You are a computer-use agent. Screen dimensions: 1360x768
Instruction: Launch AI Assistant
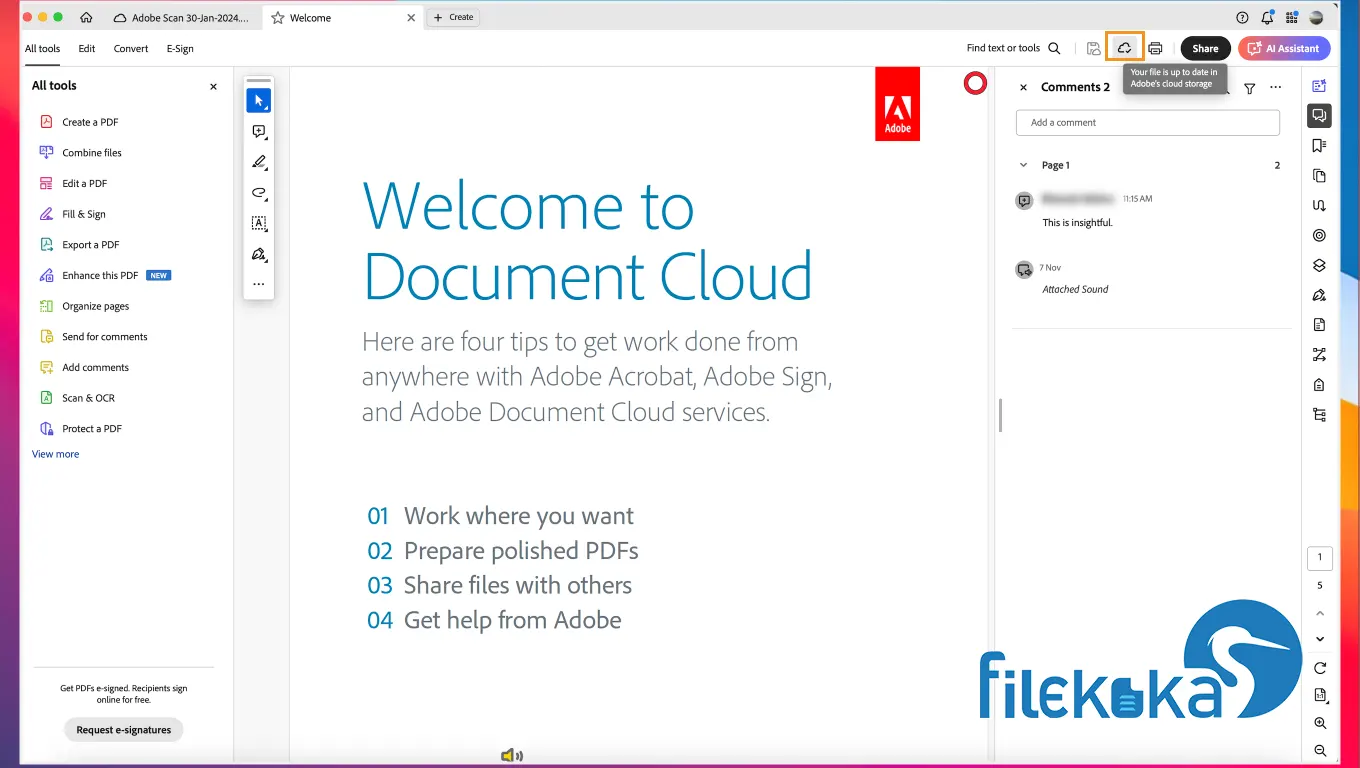[x=1284, y=48]
